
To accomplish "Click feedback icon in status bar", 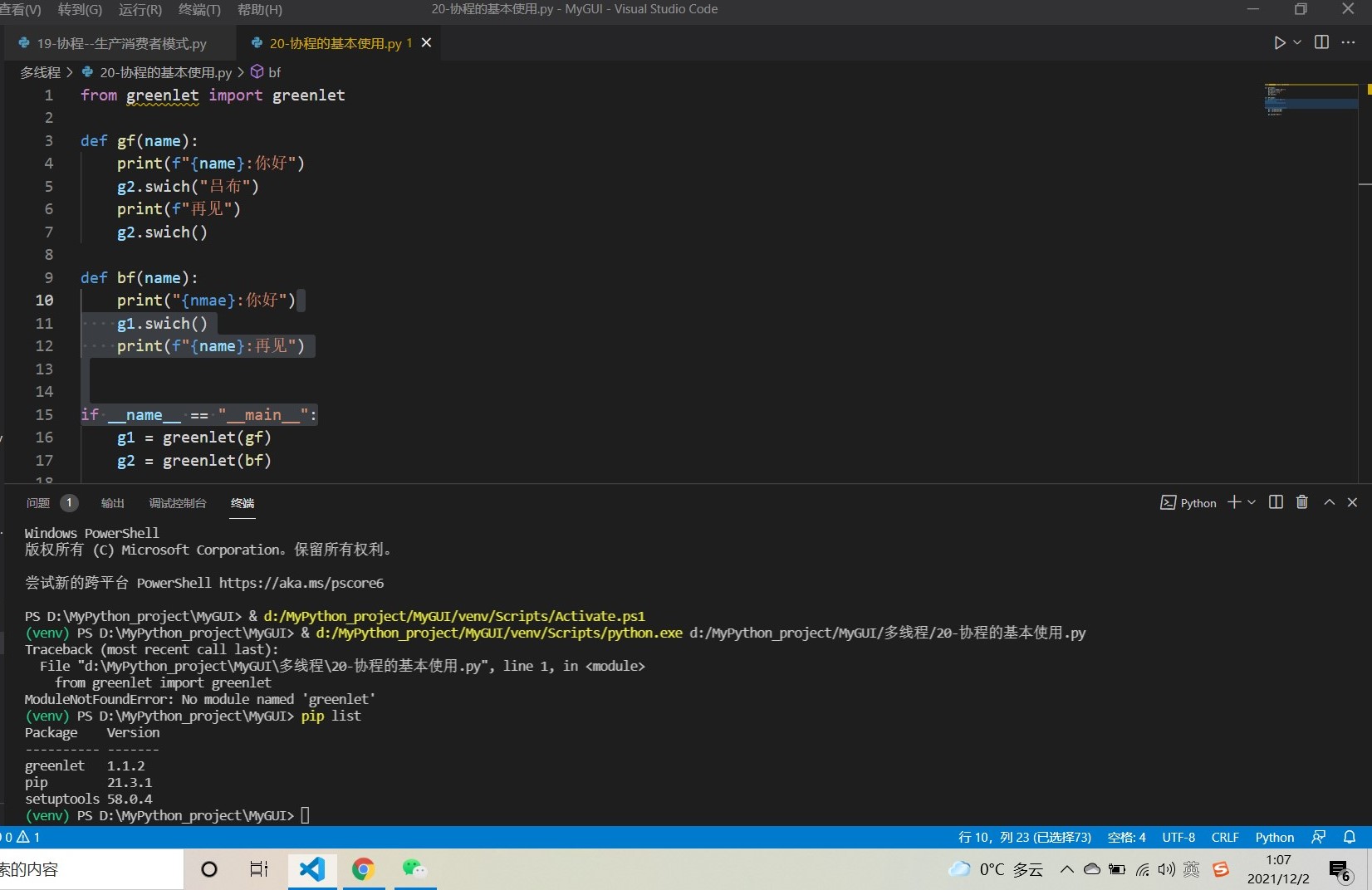I will point(1318,837).
